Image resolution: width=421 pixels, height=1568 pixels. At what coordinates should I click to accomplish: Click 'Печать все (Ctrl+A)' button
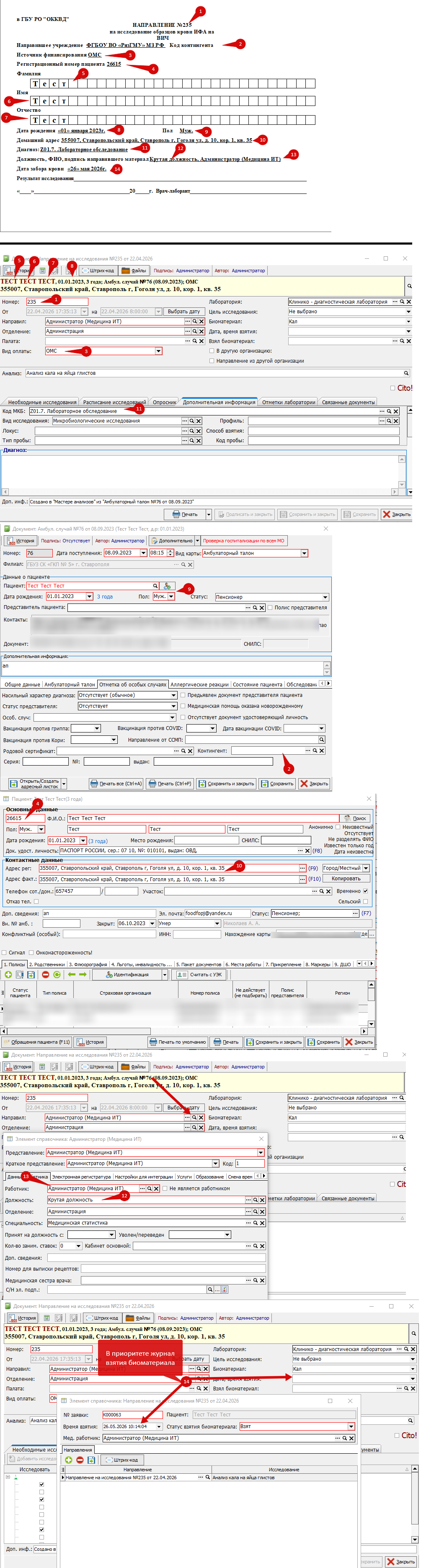pos(116,784)
